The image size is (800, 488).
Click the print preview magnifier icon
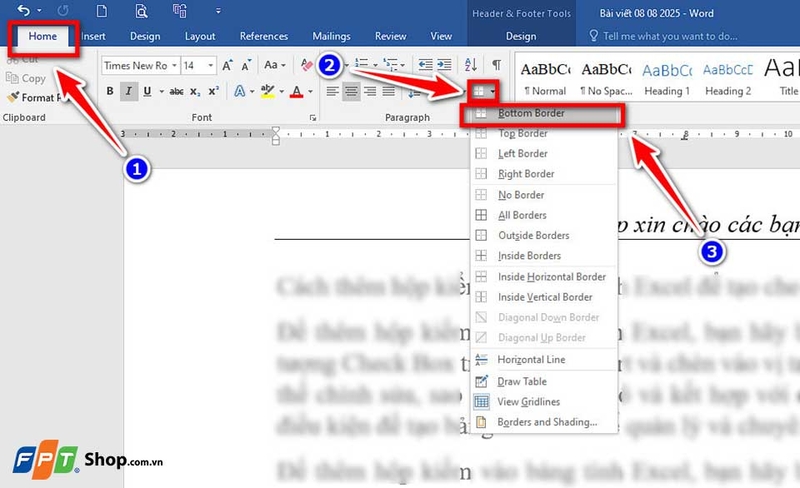[x=141, y=11]
